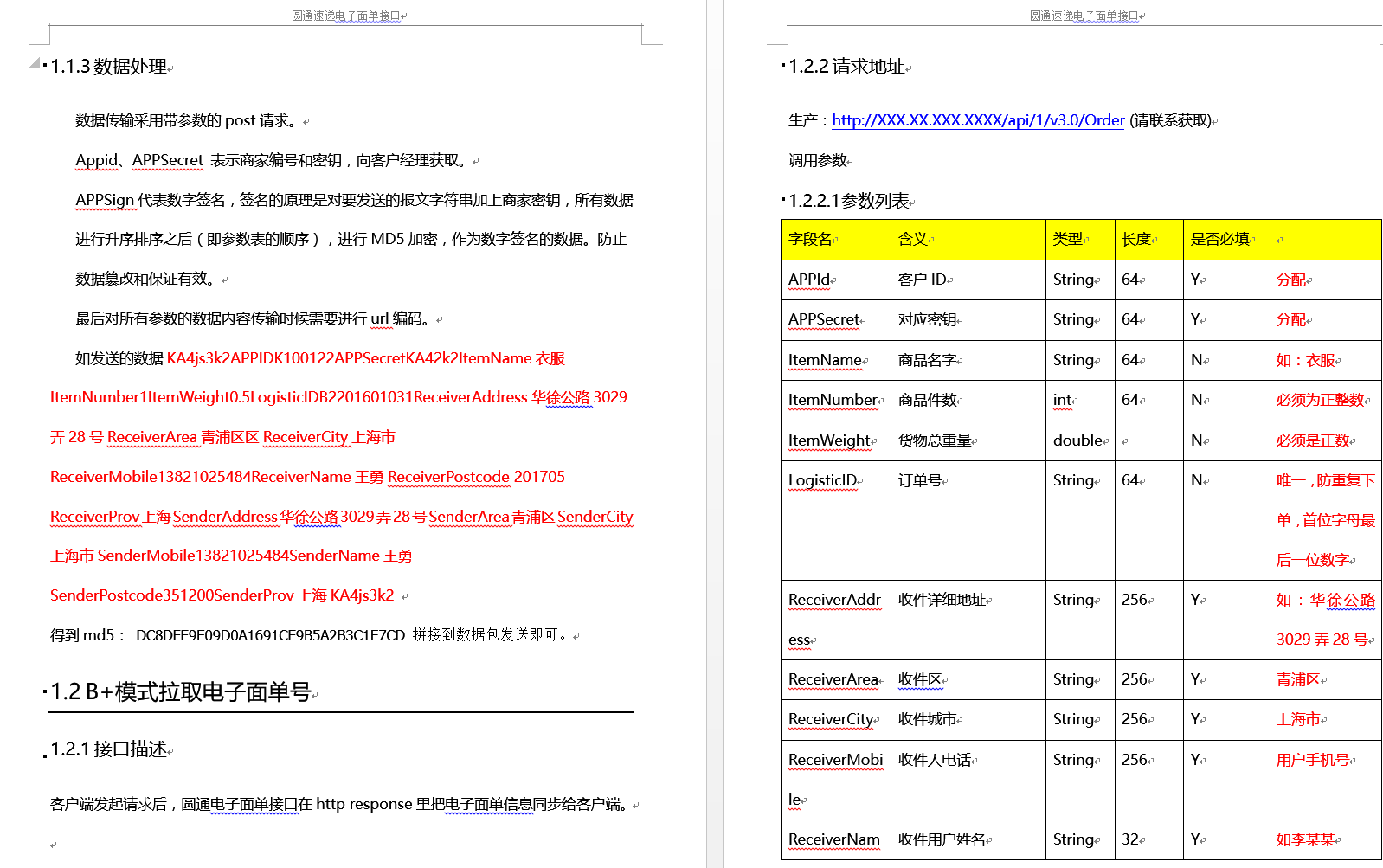Screen dimensions: 1383x868
Task: Open the production API Order URL hyperlink
Action: point(978,120)
